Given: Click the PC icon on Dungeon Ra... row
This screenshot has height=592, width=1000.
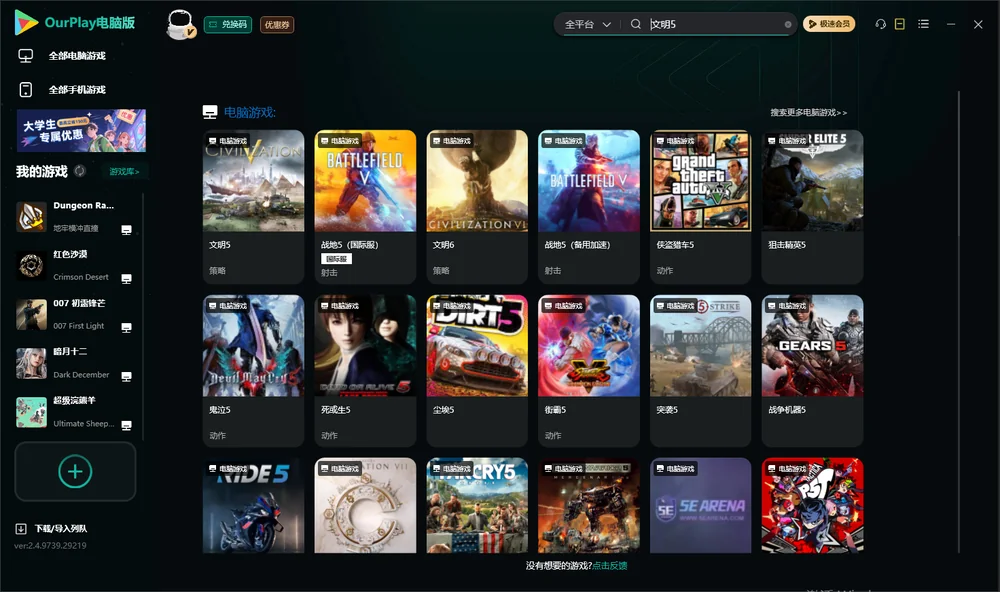Looking at the screenshot, I should pos(126,230).
